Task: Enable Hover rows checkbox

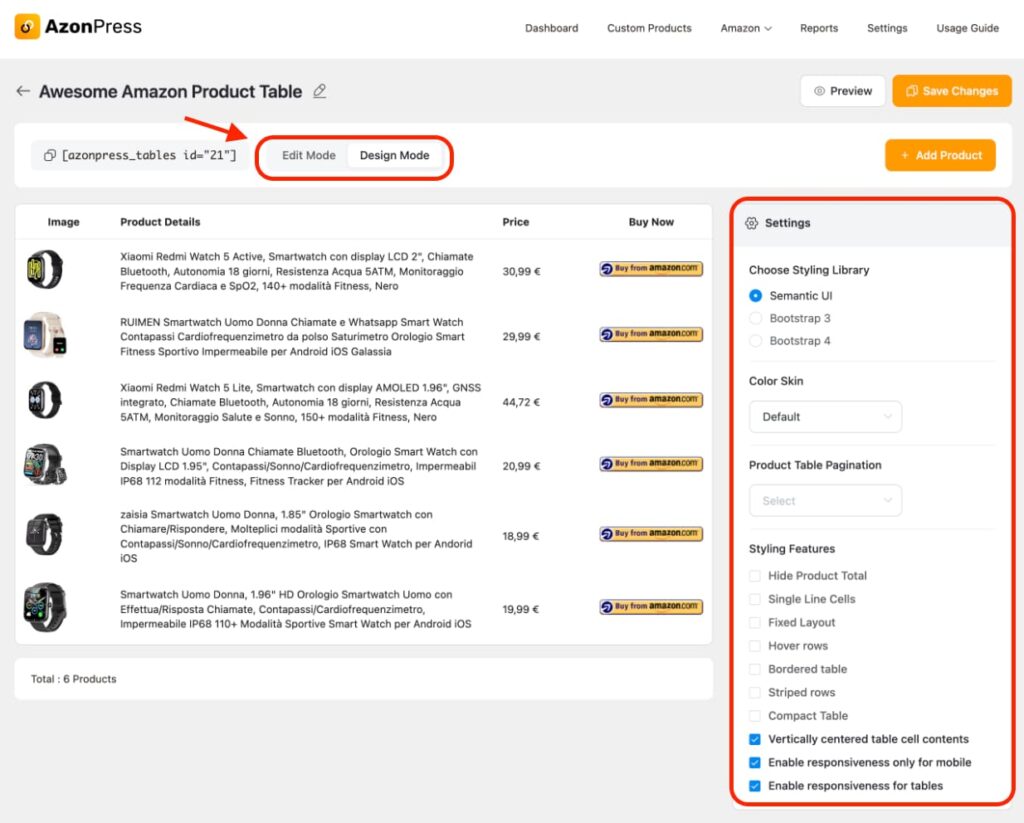Action: (755, 646)
